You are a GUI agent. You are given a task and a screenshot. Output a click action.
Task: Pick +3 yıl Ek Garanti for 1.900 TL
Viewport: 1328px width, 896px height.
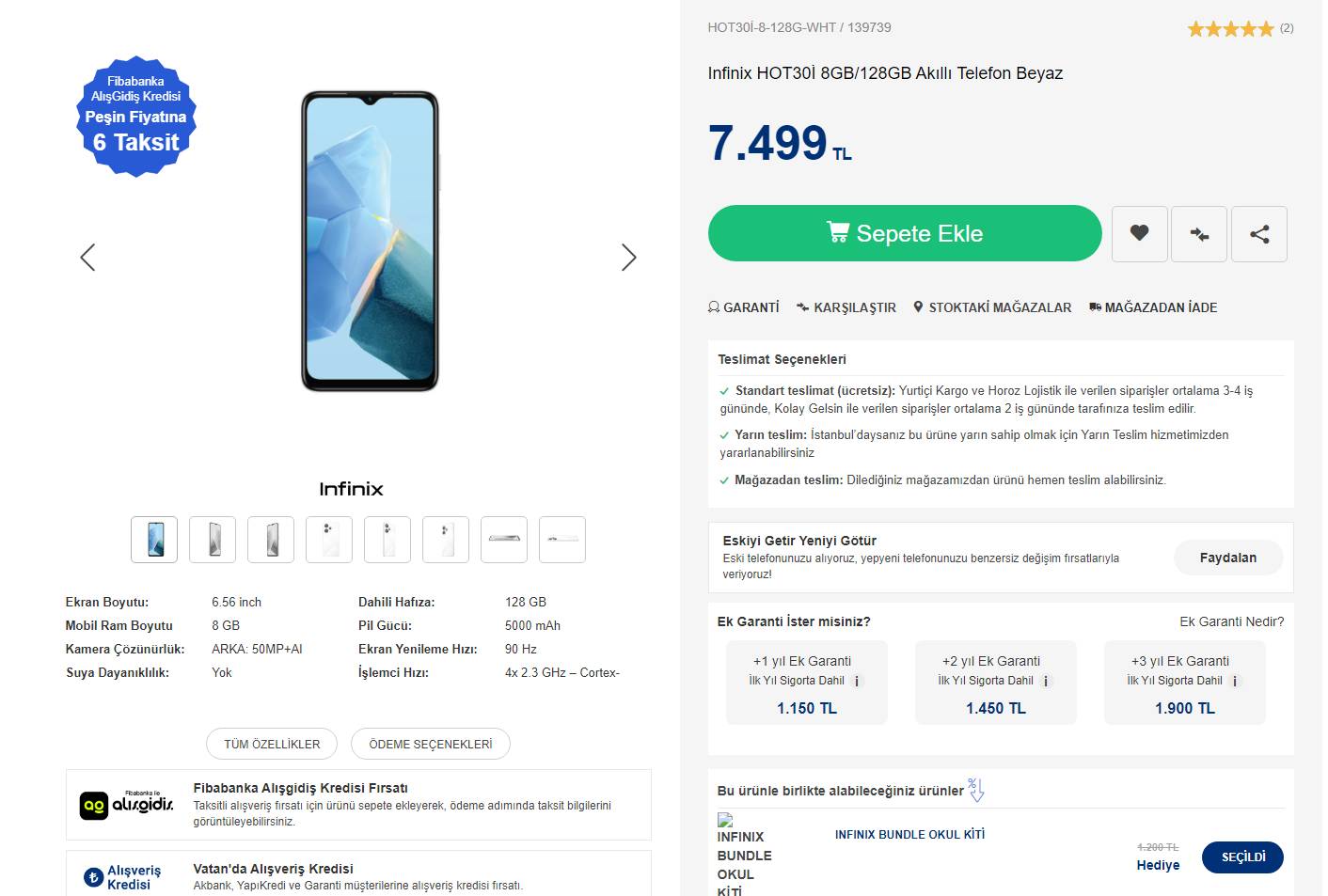point(1184,684)
